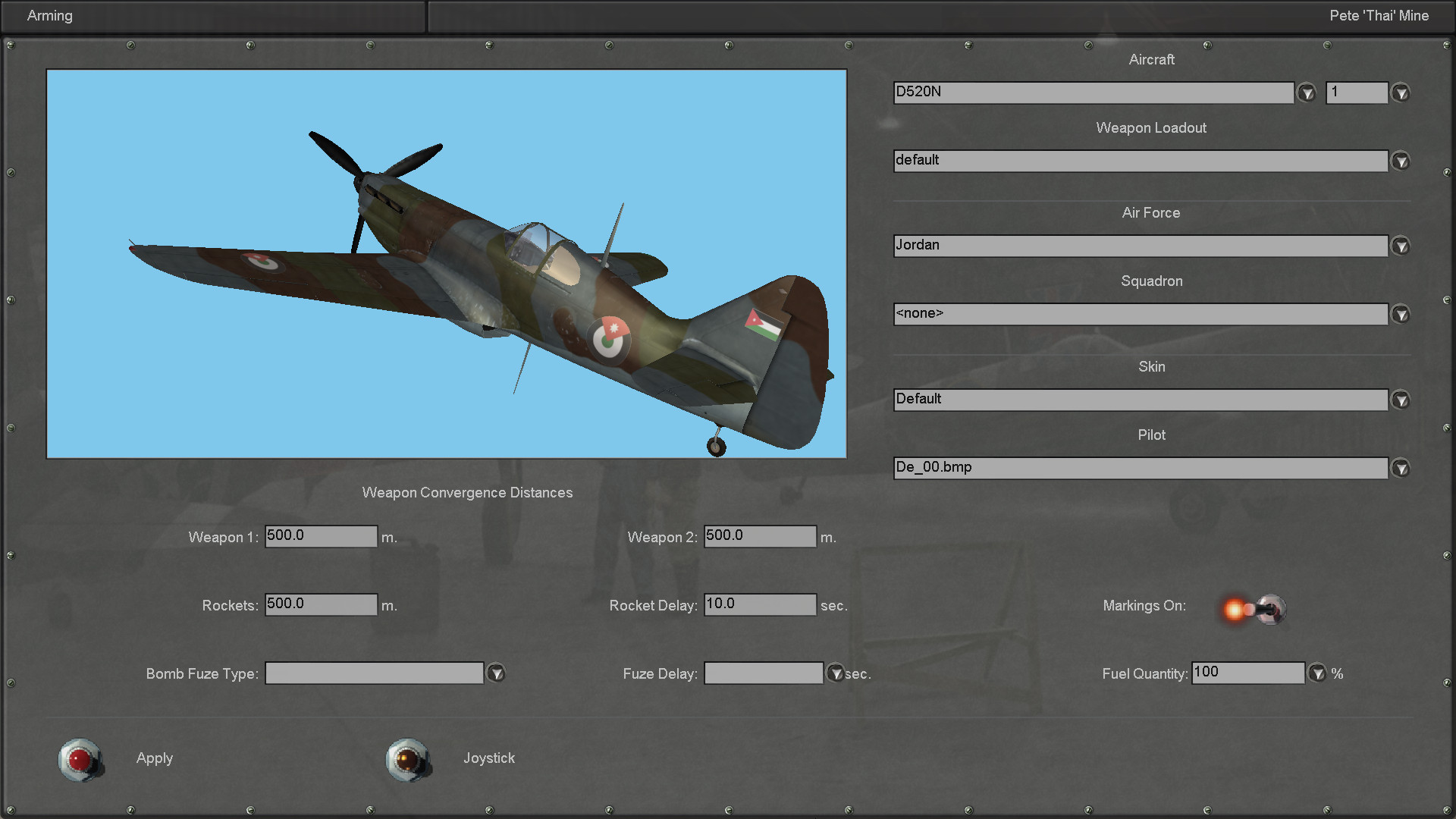Open Weapon Loadout dropdown arrow
This screenshot has width=1456, height=819.
1401,161
